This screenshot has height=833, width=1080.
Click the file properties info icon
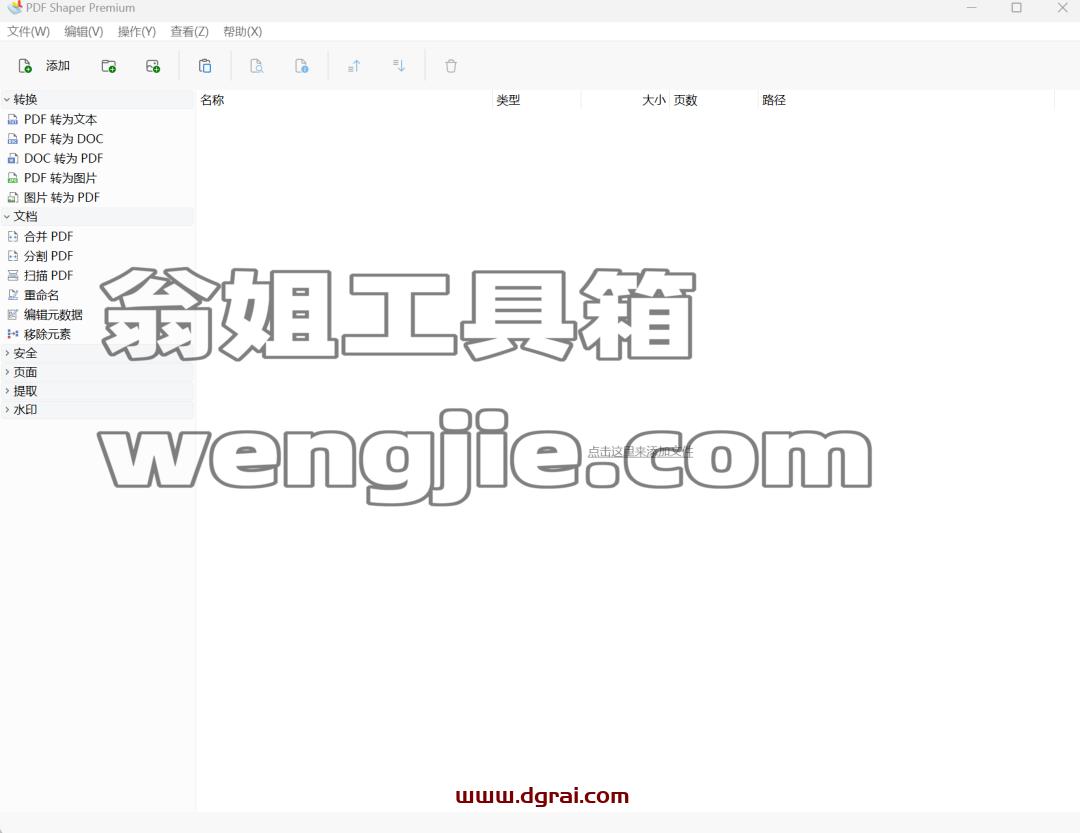coord(302,66)
